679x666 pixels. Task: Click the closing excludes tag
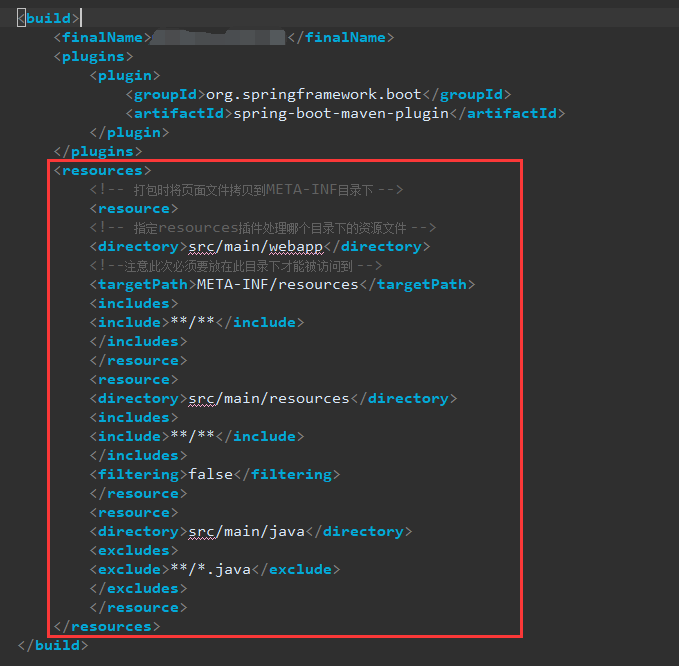[x=139, y=588]
